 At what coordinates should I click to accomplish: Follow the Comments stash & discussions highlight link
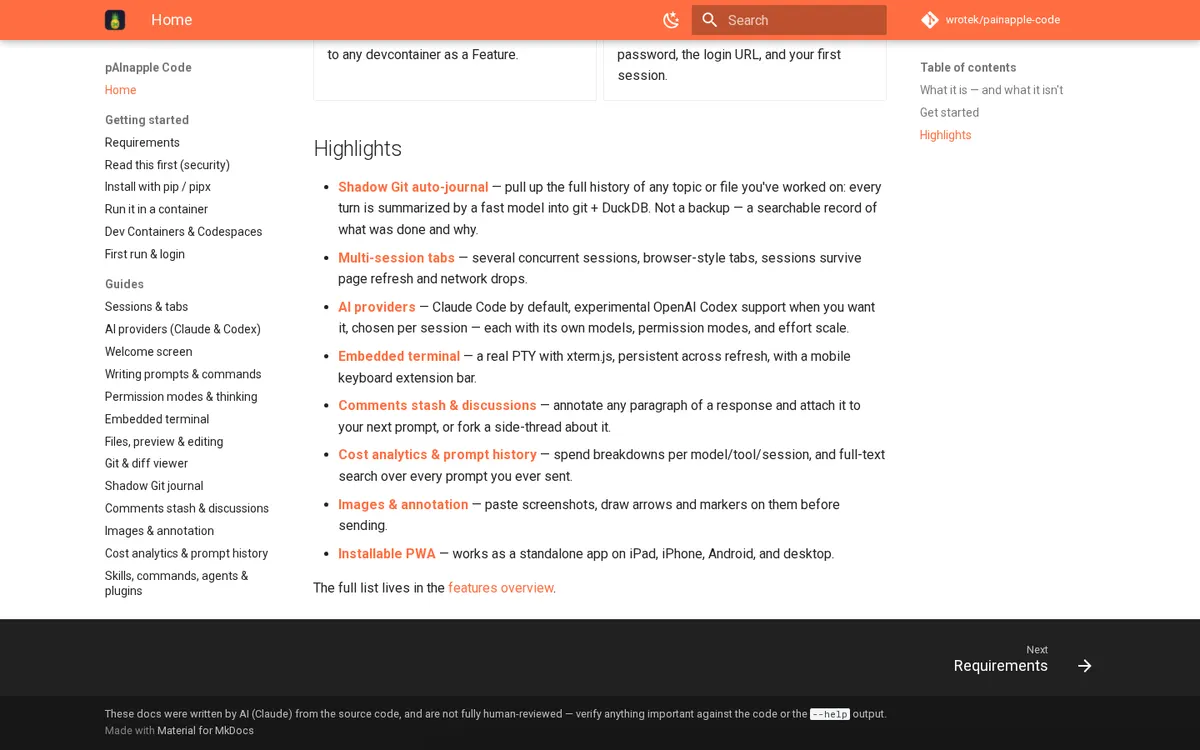click(437, 405)
